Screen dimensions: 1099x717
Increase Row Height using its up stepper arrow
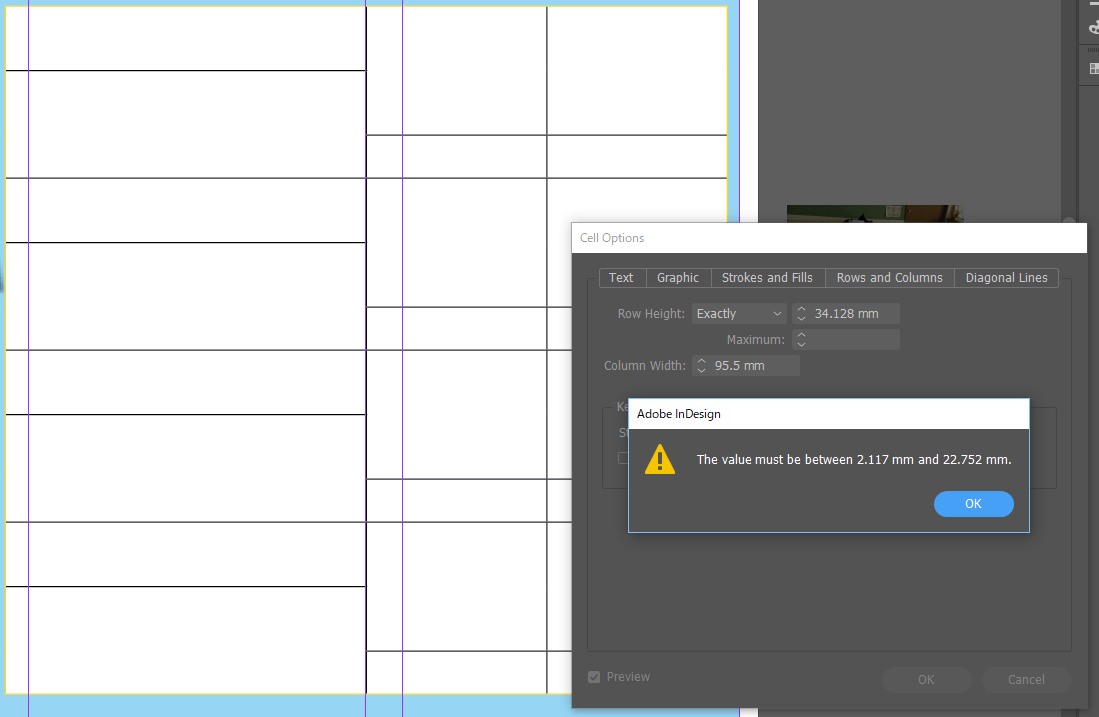(800, 308)
